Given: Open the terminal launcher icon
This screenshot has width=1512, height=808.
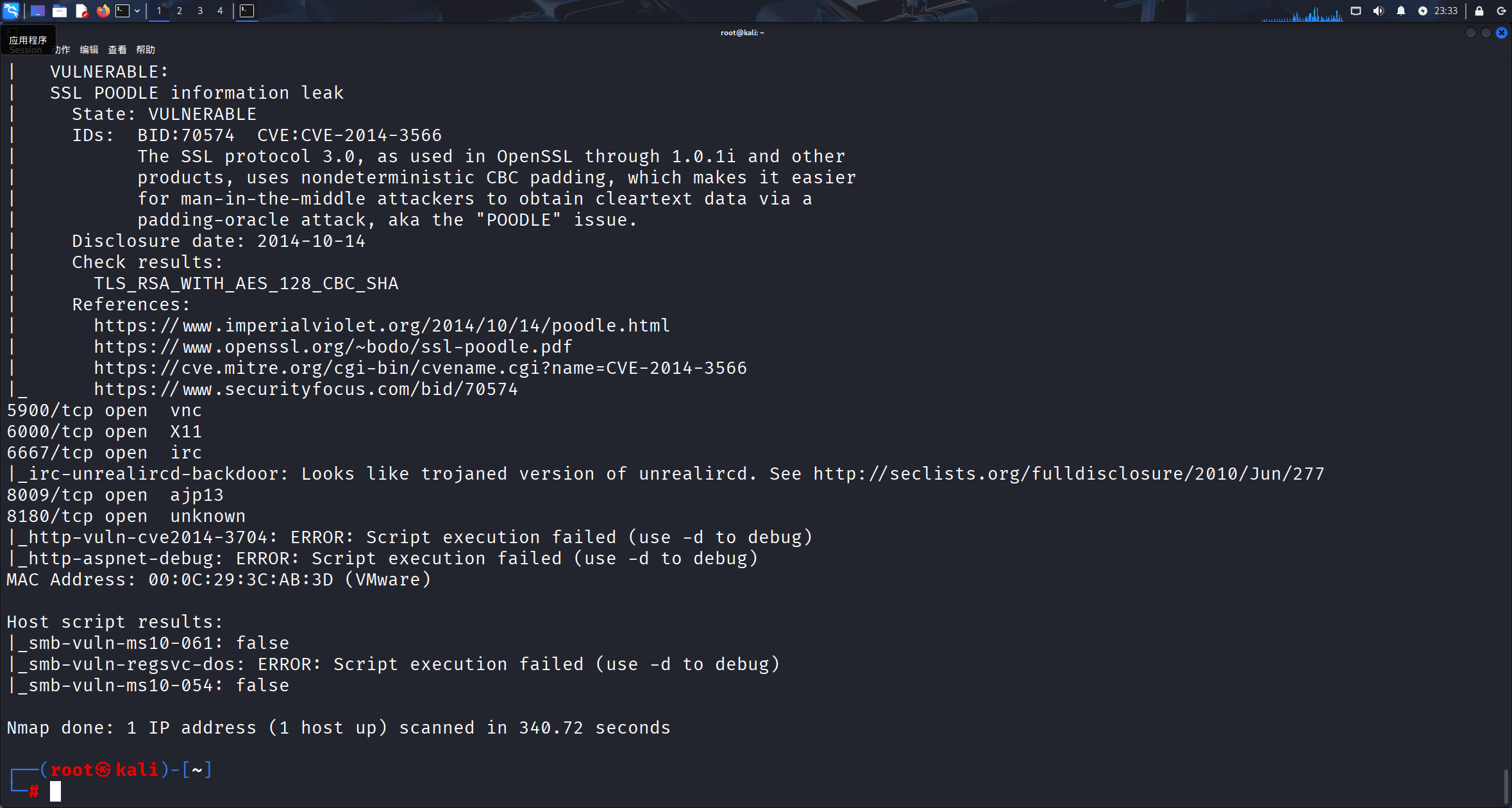Looking at the screenshot, I should pos(122,10).
